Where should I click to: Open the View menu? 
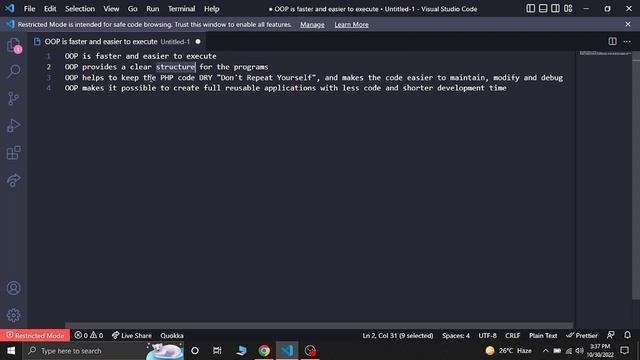coord(111,9)
